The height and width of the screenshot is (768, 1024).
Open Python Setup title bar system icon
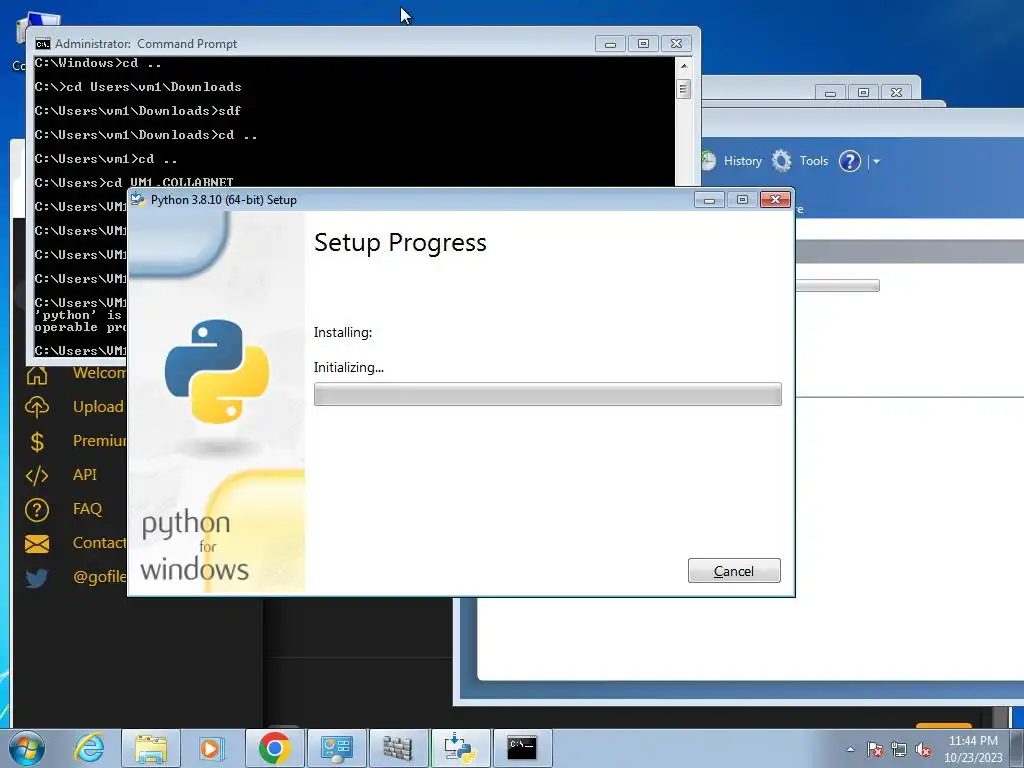138,200
